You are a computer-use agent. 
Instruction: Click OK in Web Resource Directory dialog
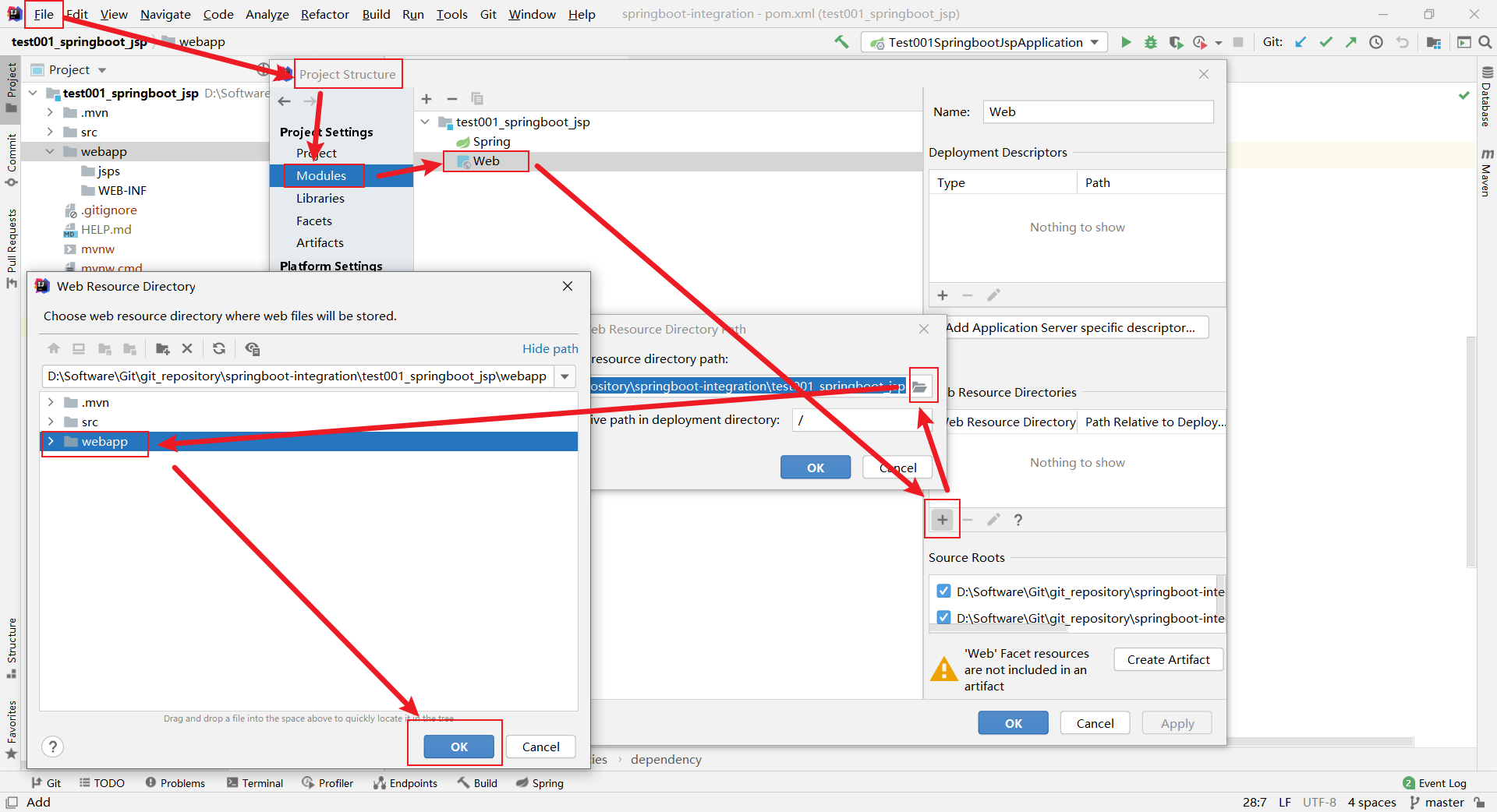pyautogui.click(x=458, y=747)
